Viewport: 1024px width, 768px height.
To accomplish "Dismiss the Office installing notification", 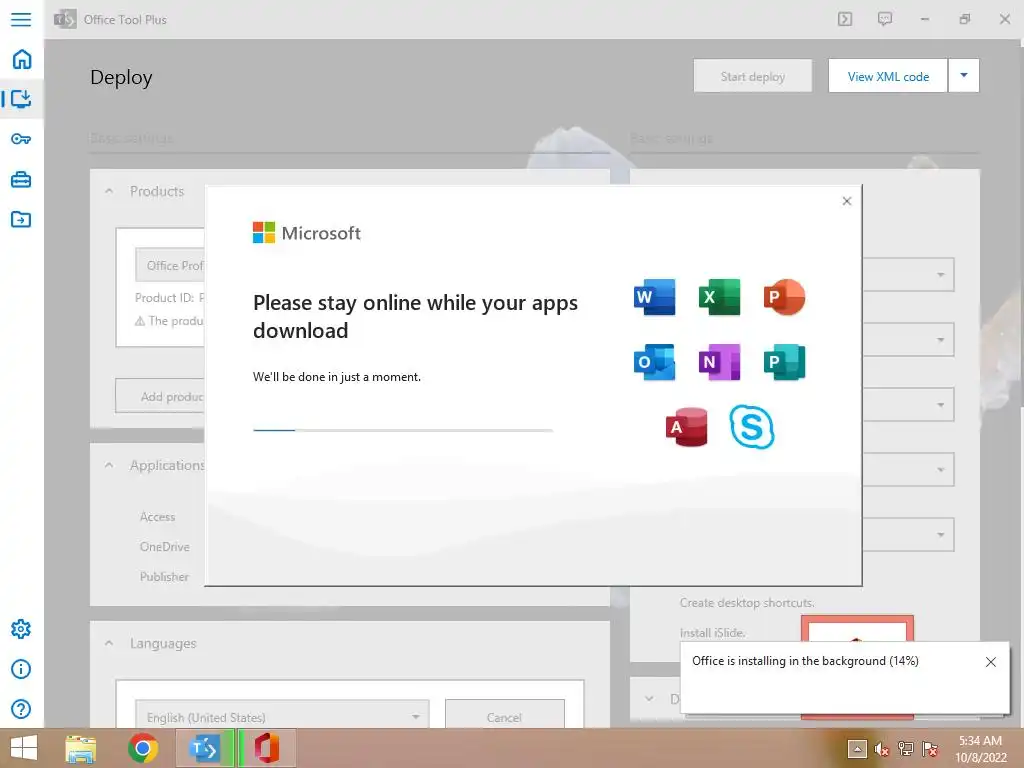I will coord(990,662).
